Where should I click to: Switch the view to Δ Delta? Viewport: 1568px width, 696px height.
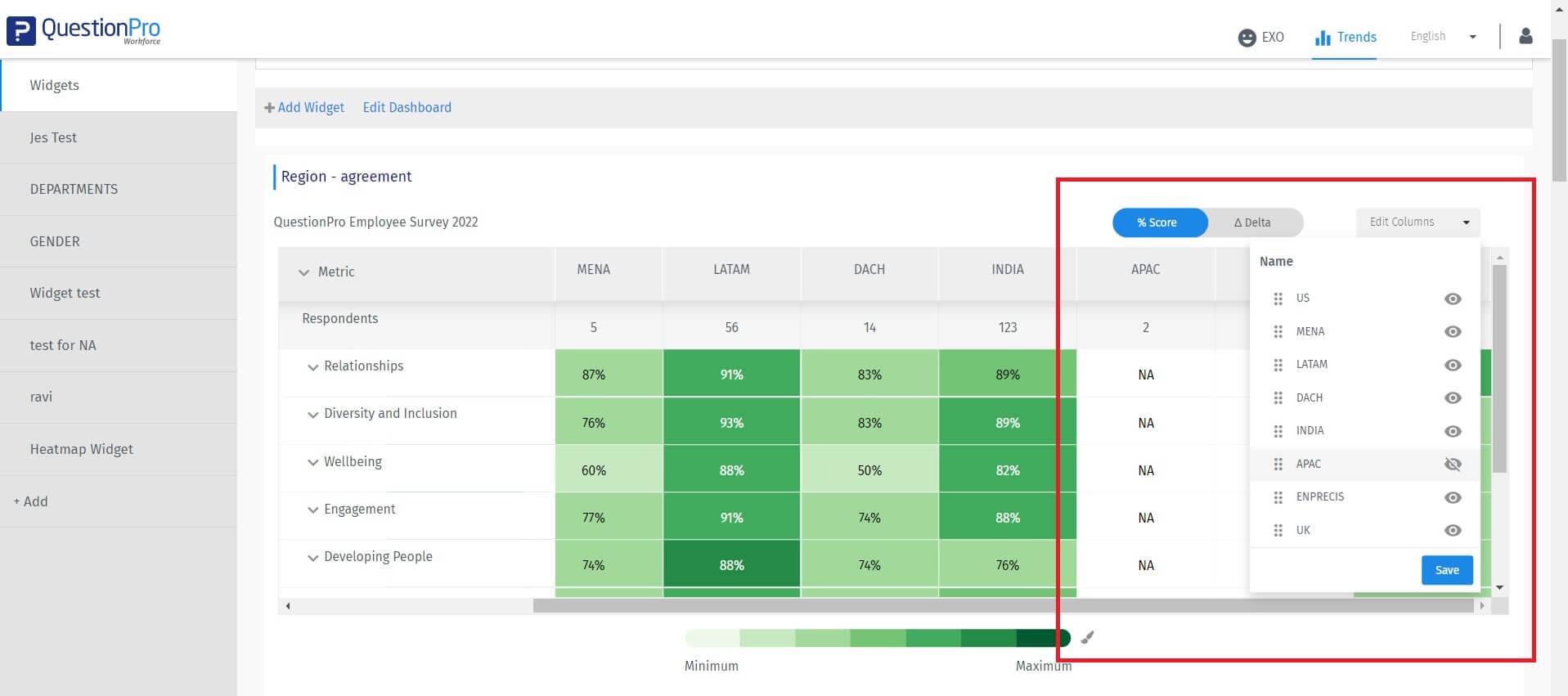(x=1252, y=222)
